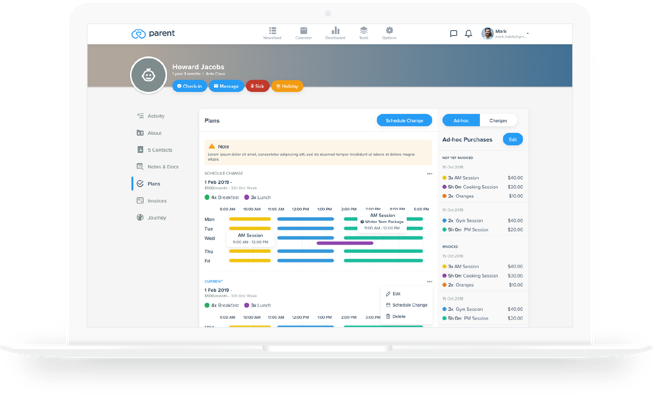Click Edit next to Ad-hoc Purchases

(513, 140)
